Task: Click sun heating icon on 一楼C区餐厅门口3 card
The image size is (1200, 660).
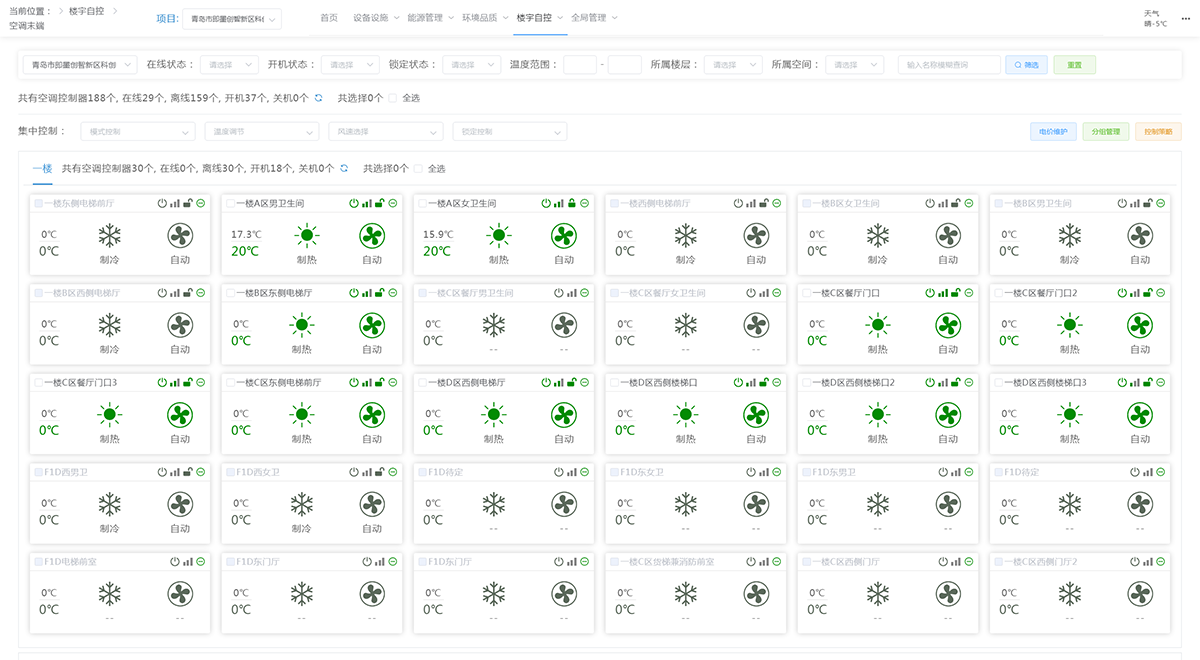Action: (109, 416)
